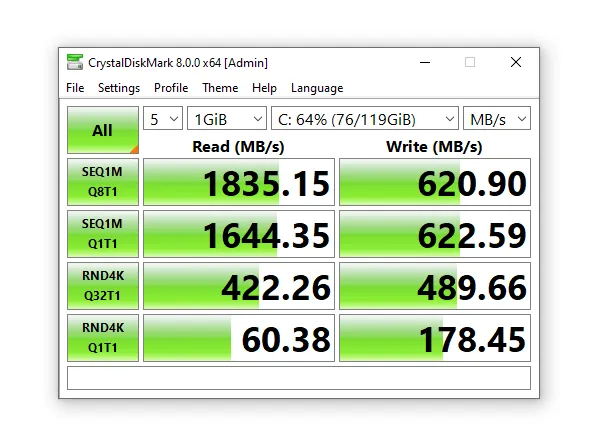Click the Read (MB/s) column header

pyautogui.click(x=238, y=147)
